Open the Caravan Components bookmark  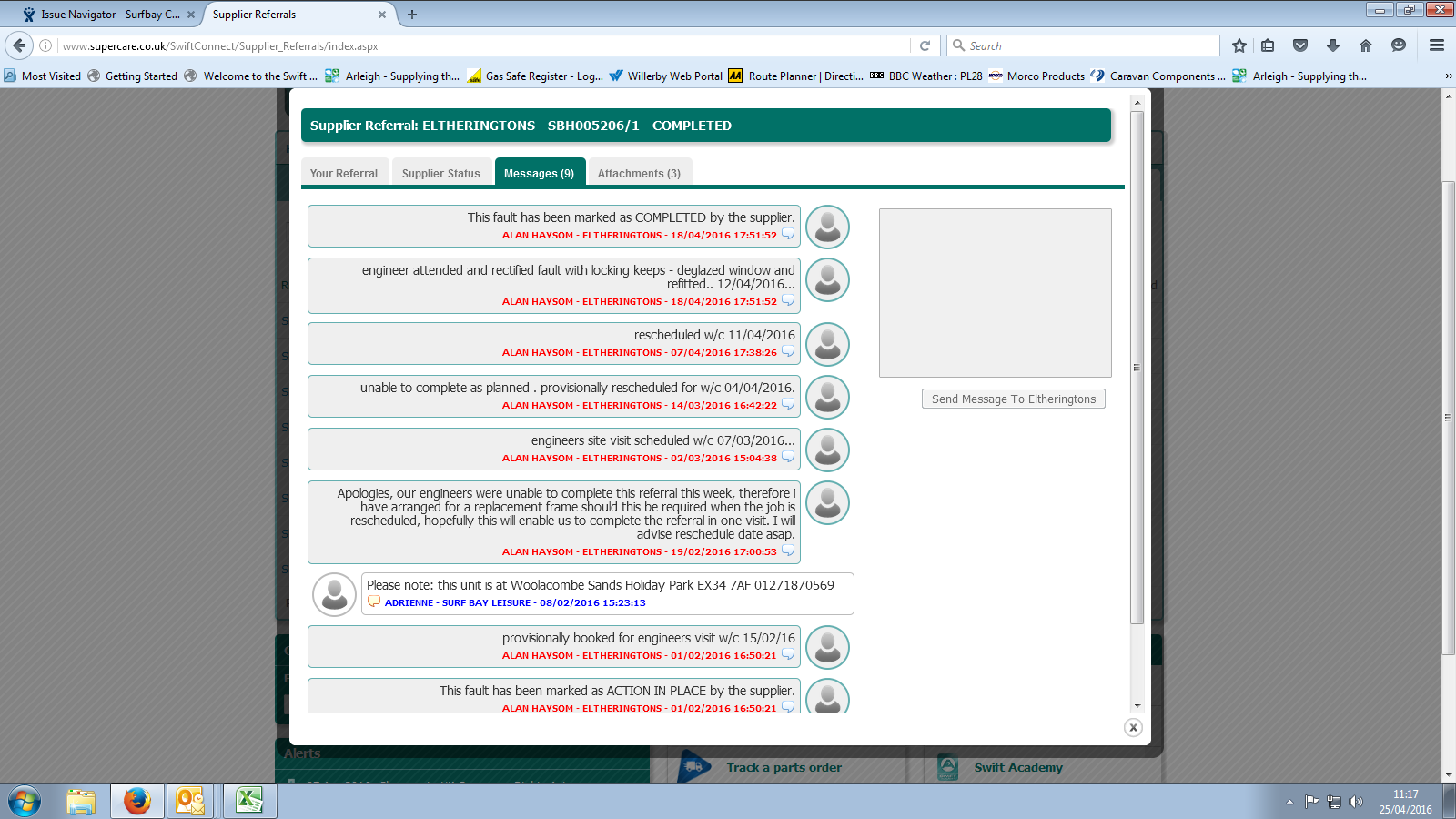pyautogui.click(x=1158, y=76)
